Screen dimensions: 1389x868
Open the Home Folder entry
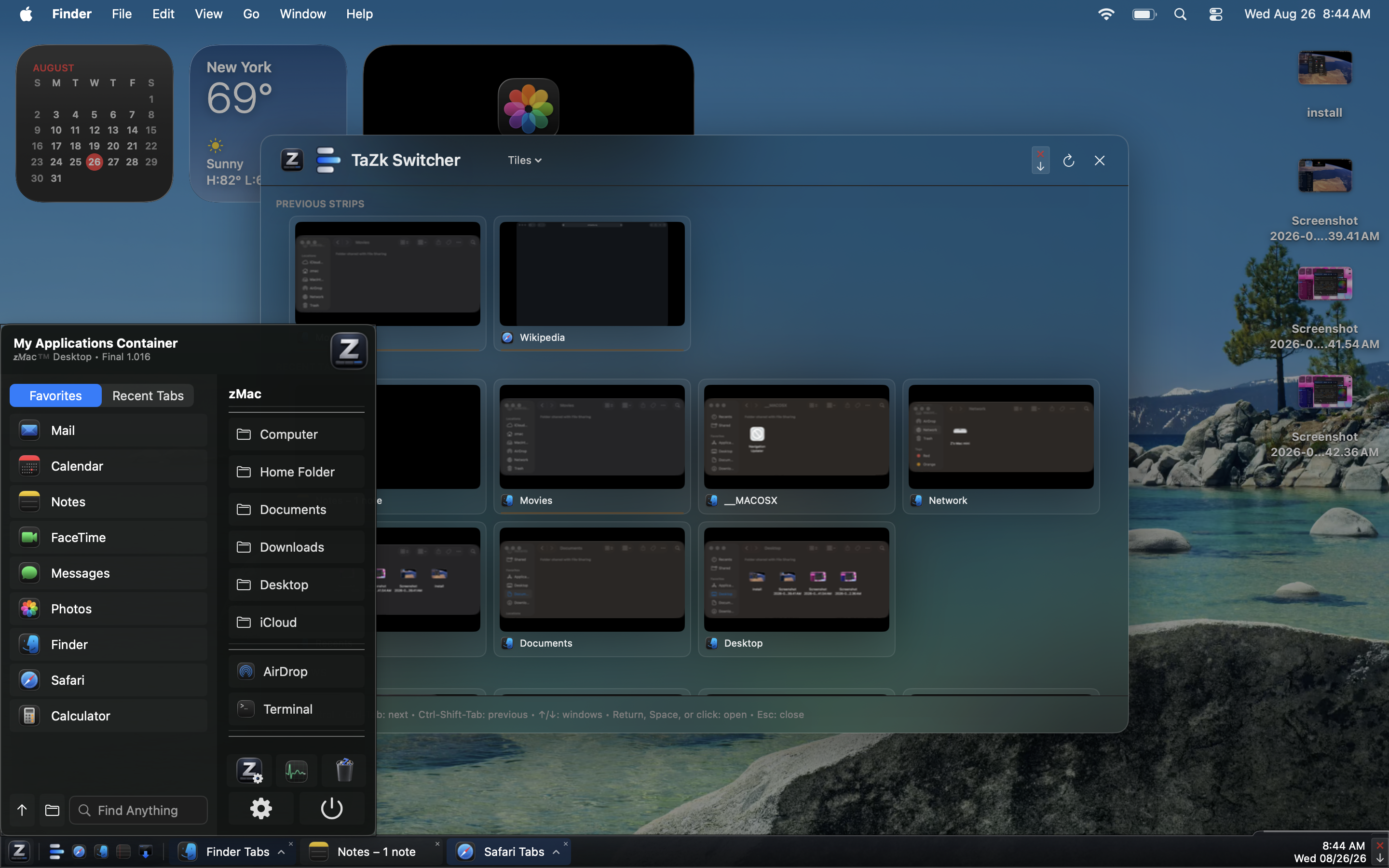[x=296, y=472]
